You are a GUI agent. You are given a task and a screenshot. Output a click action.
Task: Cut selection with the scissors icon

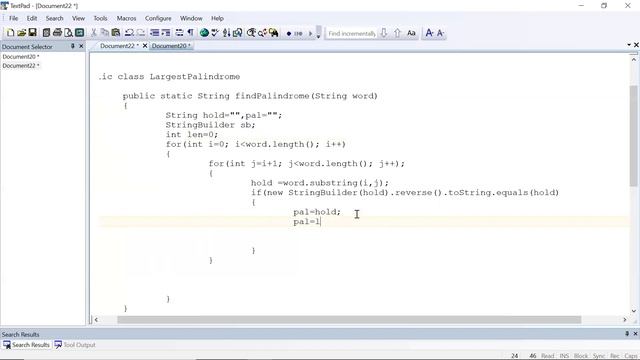(x=93, y=33)
